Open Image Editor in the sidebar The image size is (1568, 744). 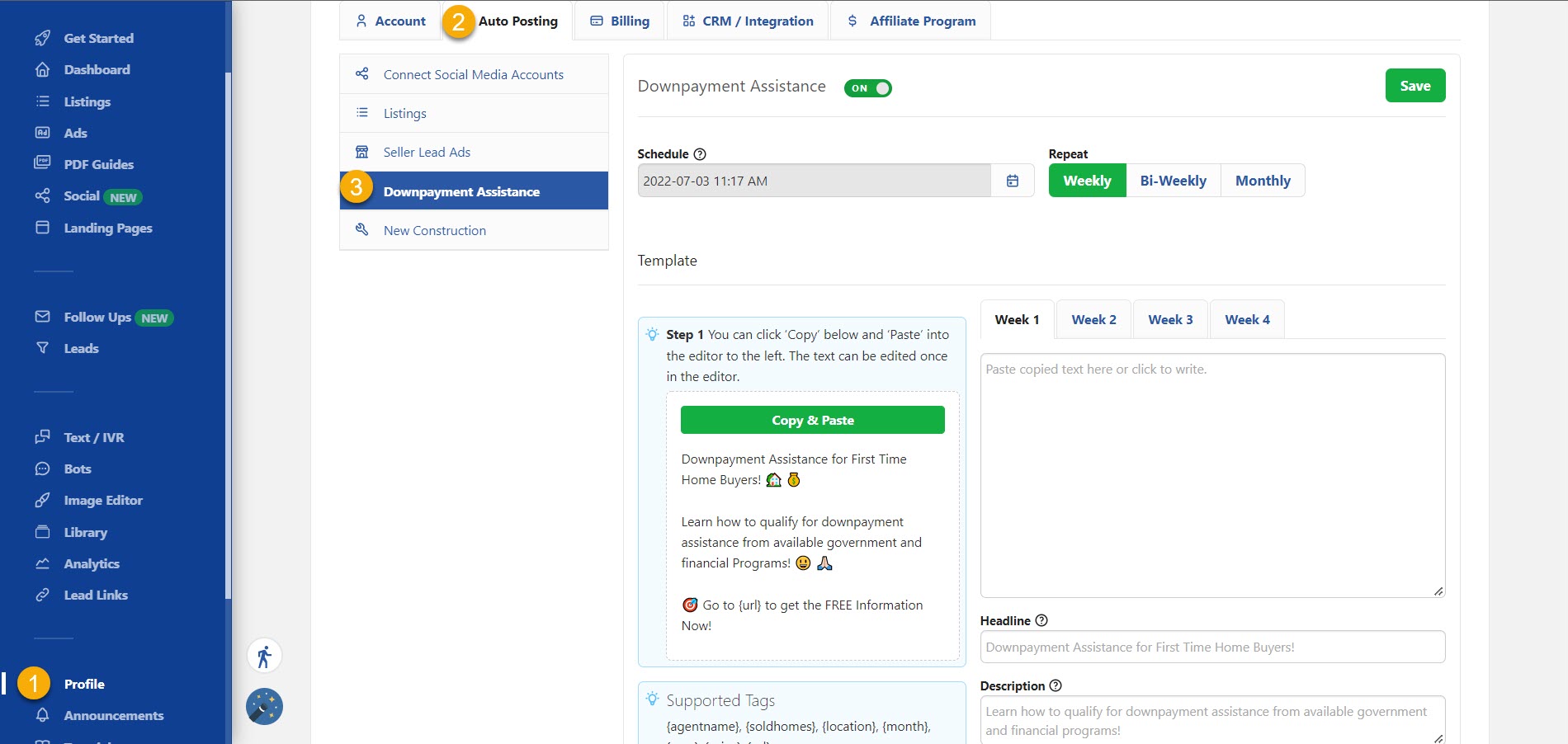point(102,501)
